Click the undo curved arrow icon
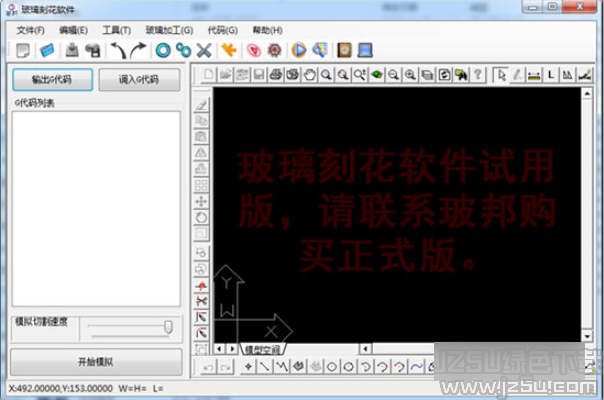Image resolution: width=604 pixels, height=400 pixels. (x=118, y=50)
